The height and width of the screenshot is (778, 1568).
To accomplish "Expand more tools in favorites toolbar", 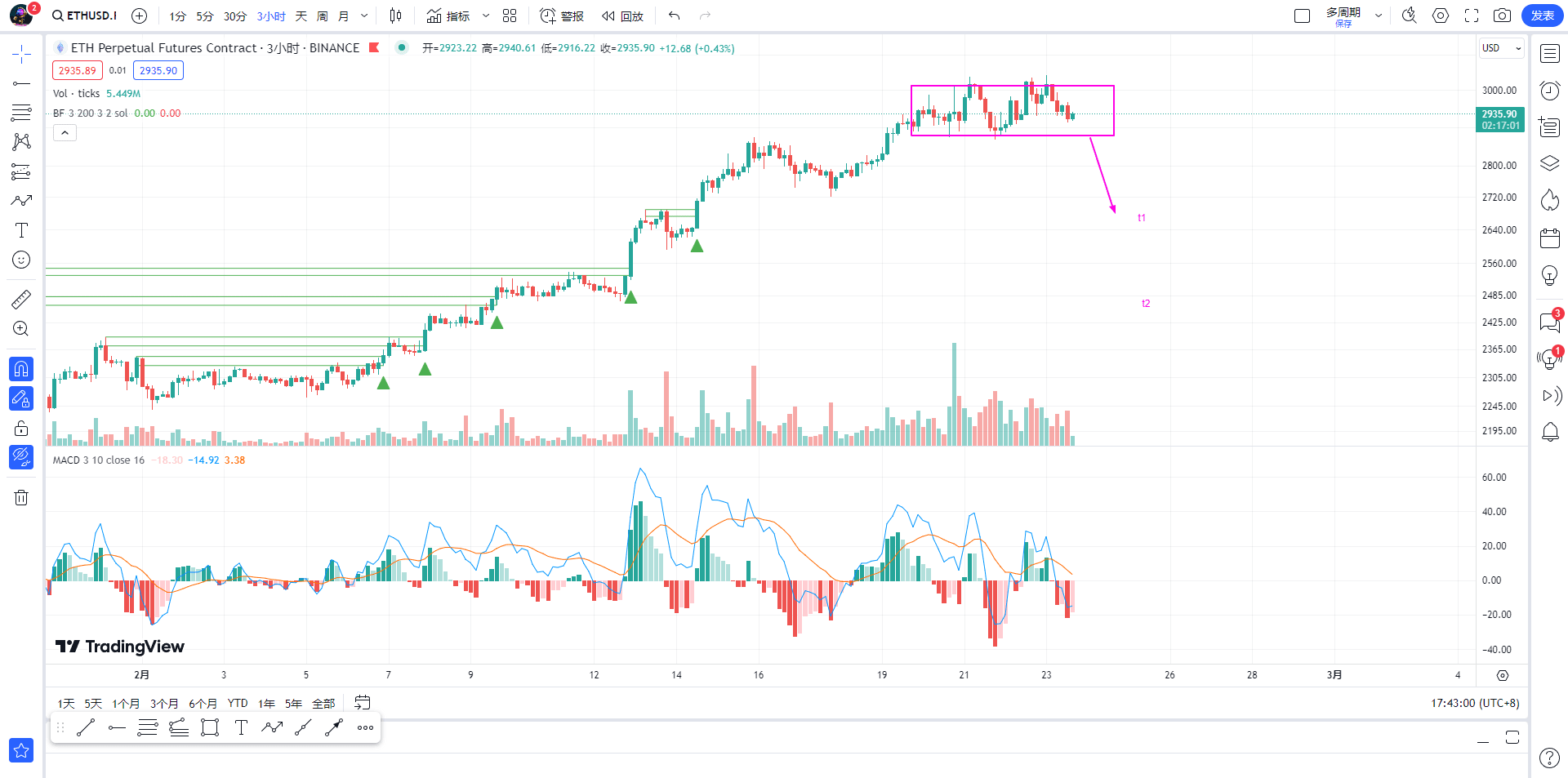I will point(366,727).
